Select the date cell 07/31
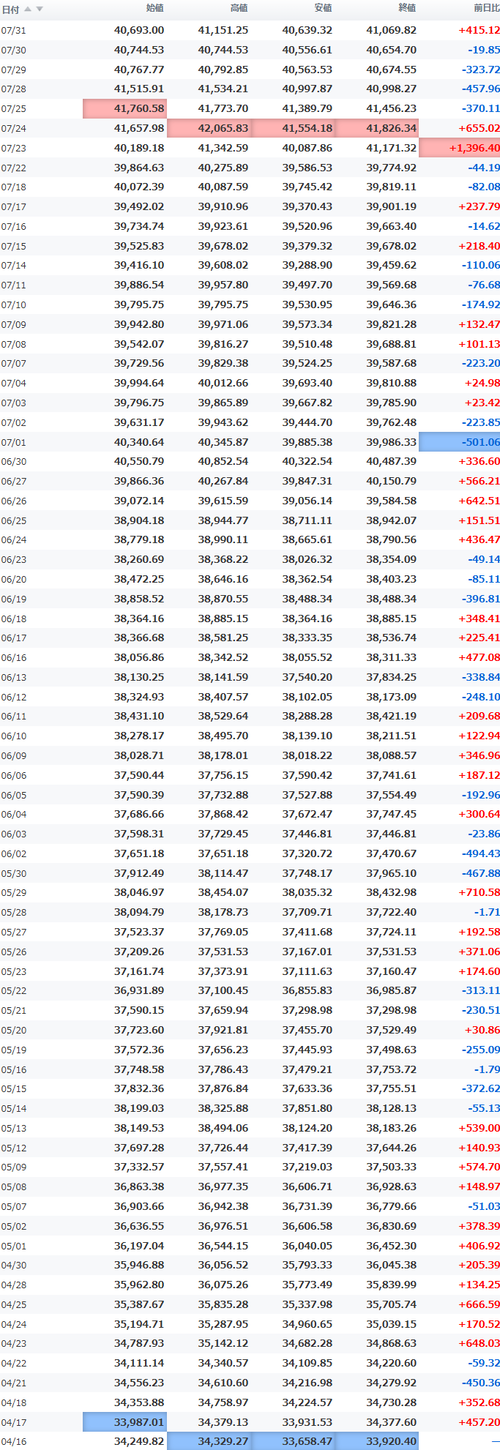 pos(14,30)
